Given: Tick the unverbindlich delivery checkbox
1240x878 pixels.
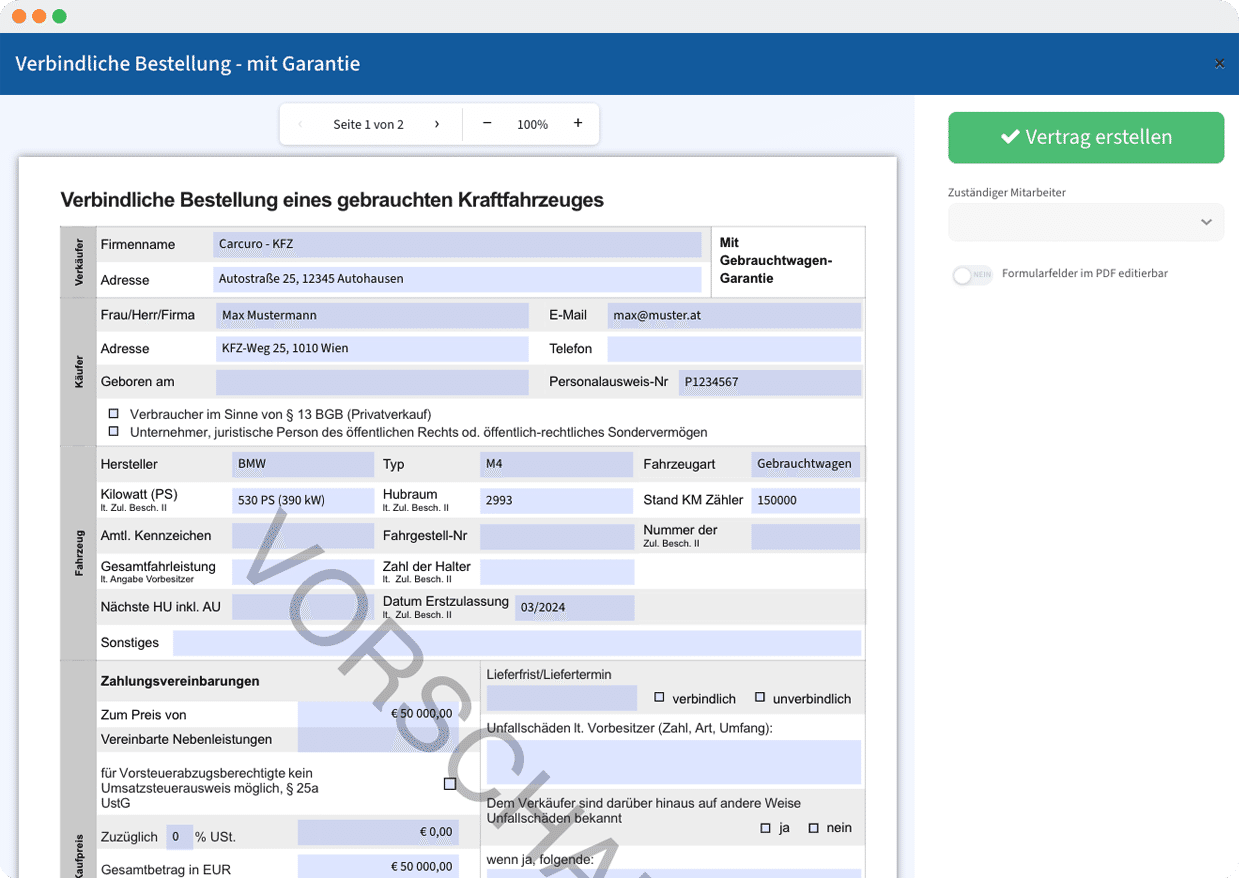Looking at the screenshot, I should coord(760,697).
